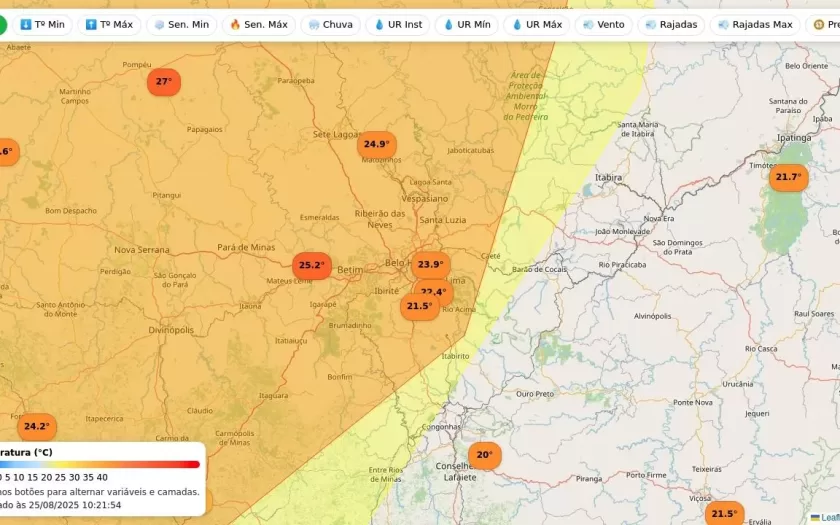Switch to the Tº Máx layer
The image size is (840, 525).
coord(109,25)
